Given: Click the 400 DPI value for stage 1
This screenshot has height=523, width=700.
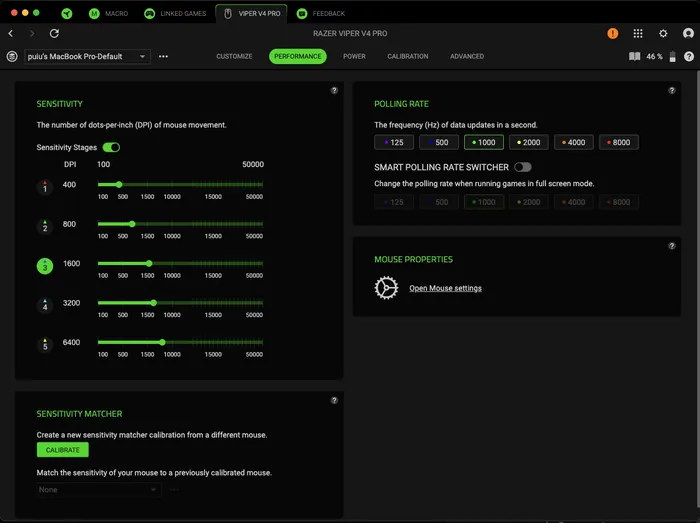Looking at the screenshot, I should coord(69,185).
